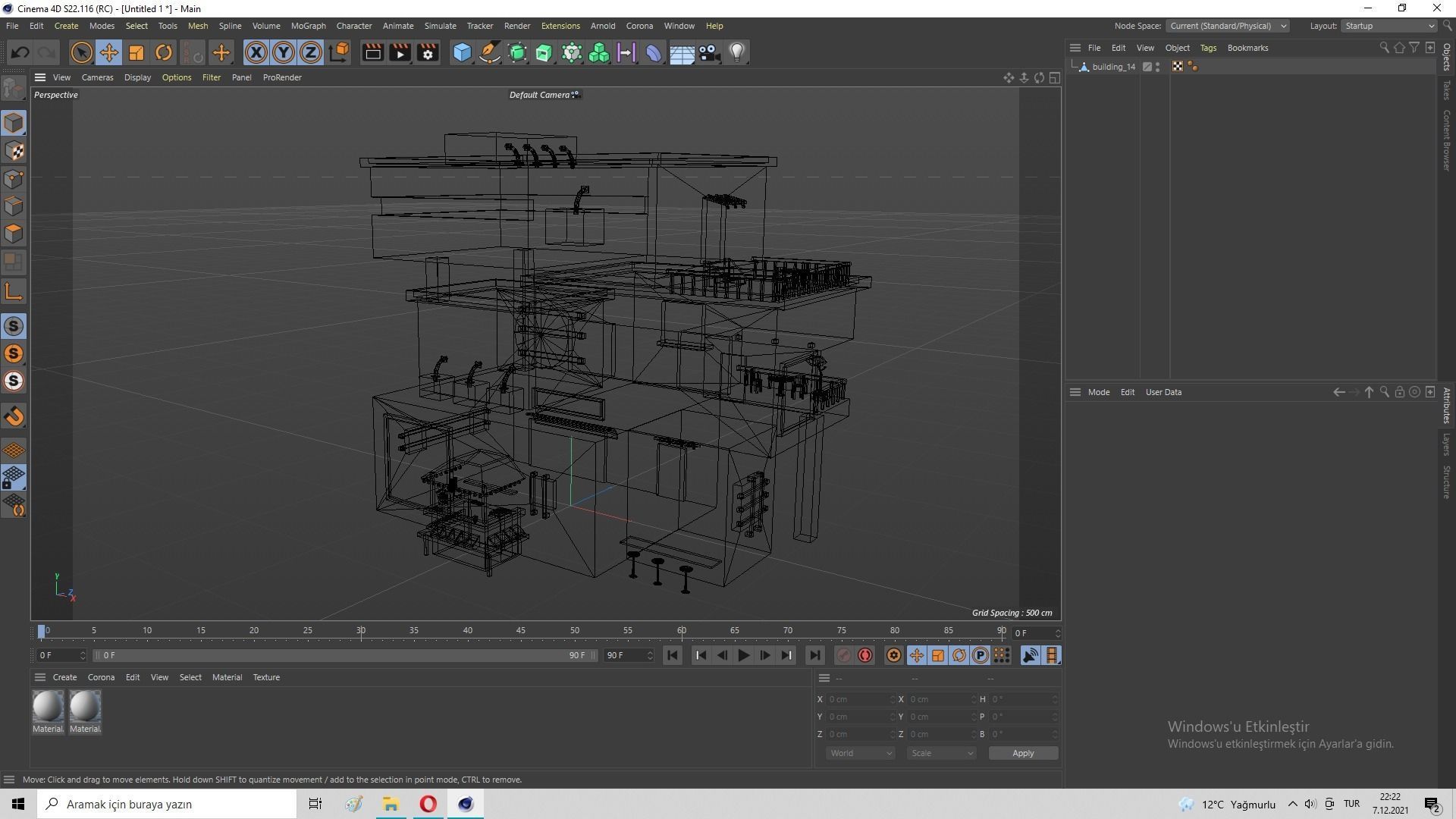This screenshot has width=1456, height=819.
Task: Toggle Y axis lock
Action: click(x=283, y=52)
